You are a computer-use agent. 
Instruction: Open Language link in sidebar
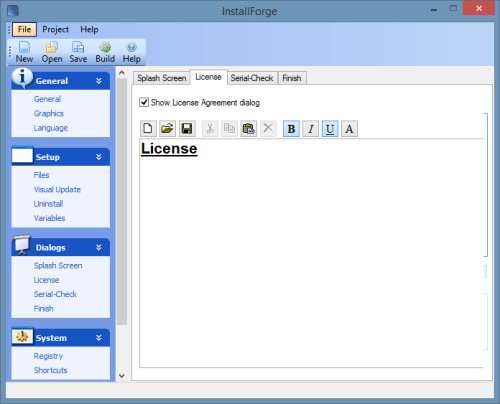click(50, 128)
